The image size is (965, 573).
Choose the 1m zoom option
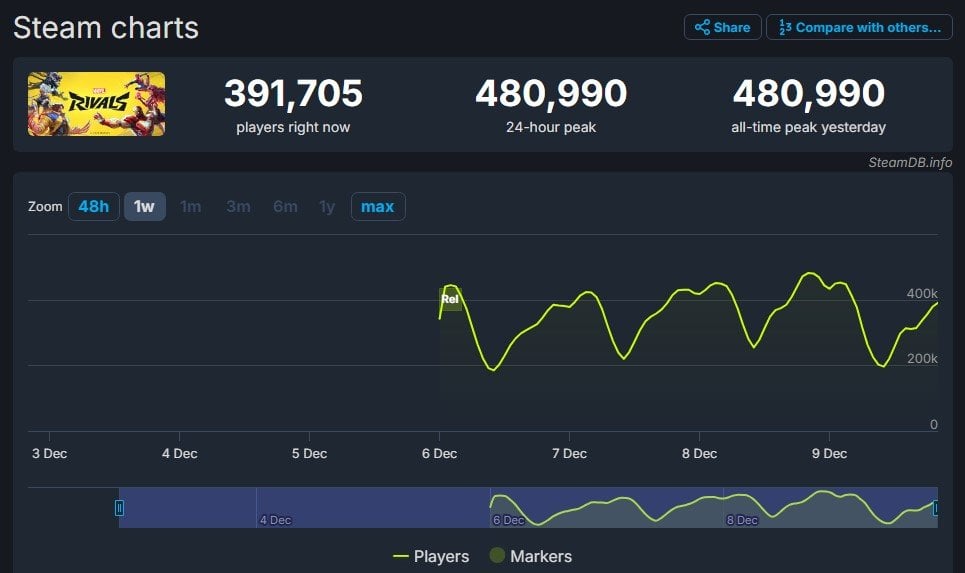click(191, 206)
